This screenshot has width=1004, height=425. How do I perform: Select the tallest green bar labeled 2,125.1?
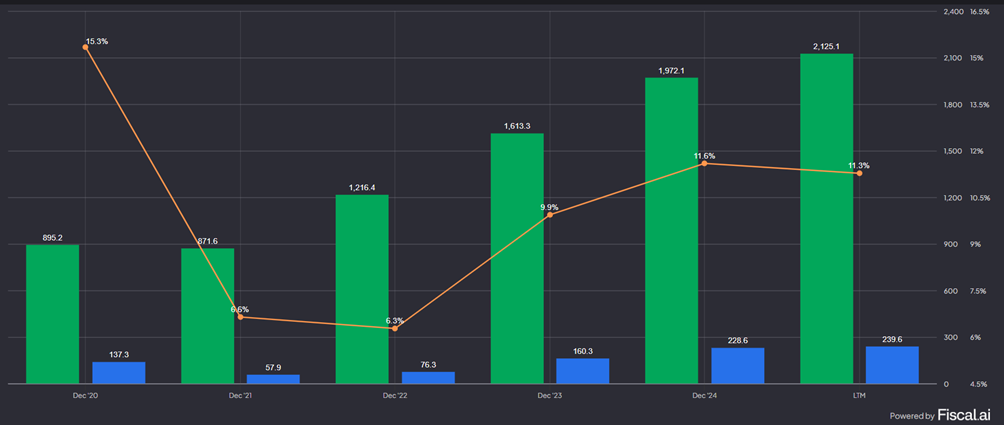pyautogui.click(x=827, y=218)
